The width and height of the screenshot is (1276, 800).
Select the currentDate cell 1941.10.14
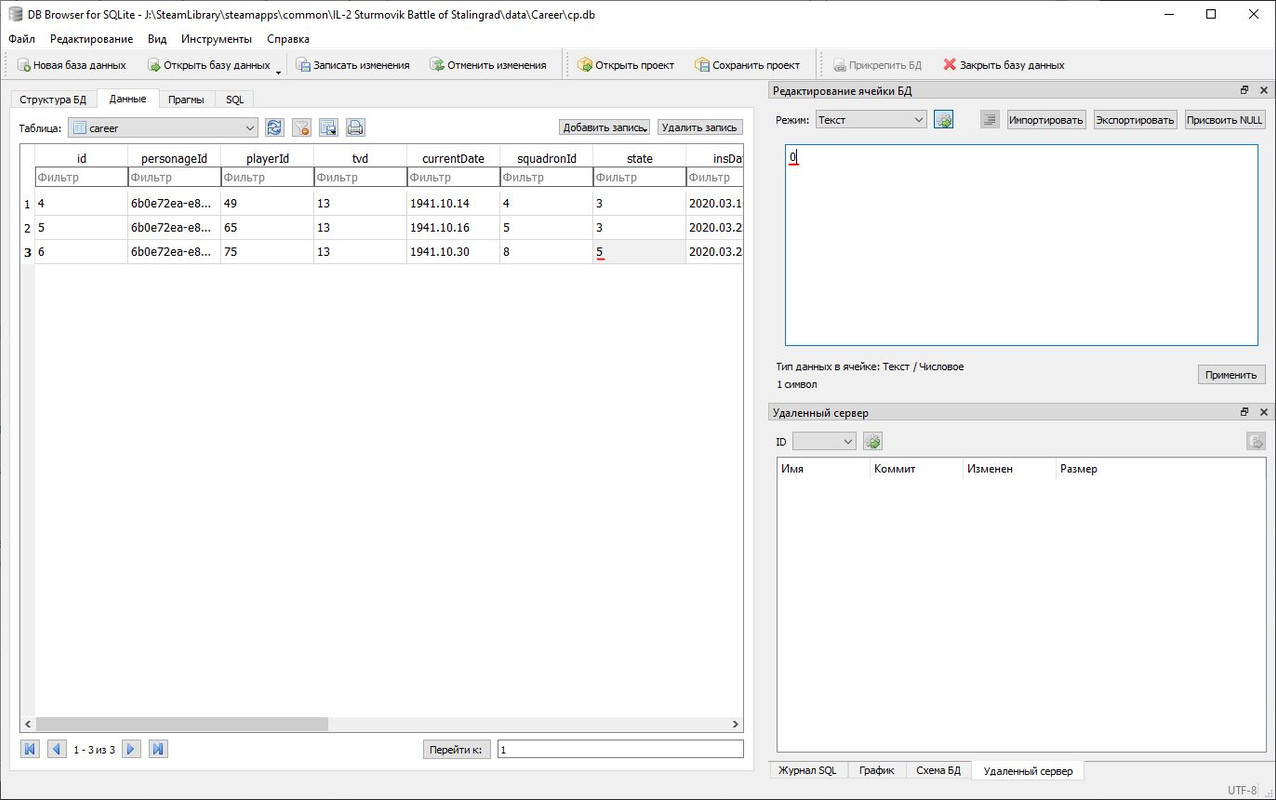pyautogui.click(x=453, y=203)
